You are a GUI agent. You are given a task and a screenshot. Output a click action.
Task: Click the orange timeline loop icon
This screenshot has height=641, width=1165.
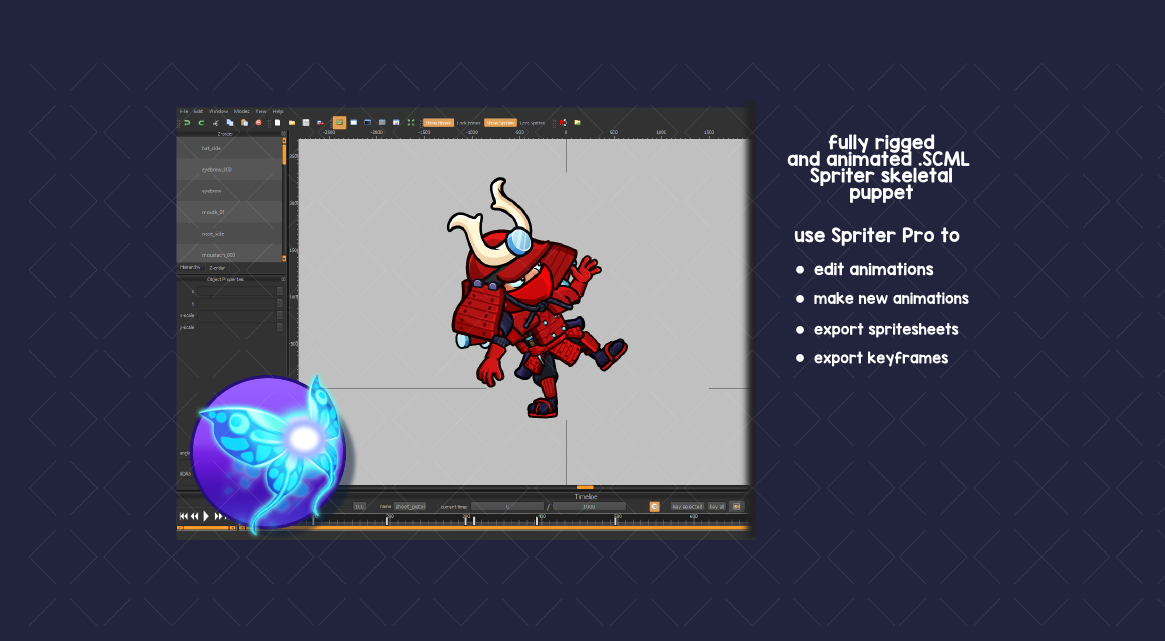655,507
